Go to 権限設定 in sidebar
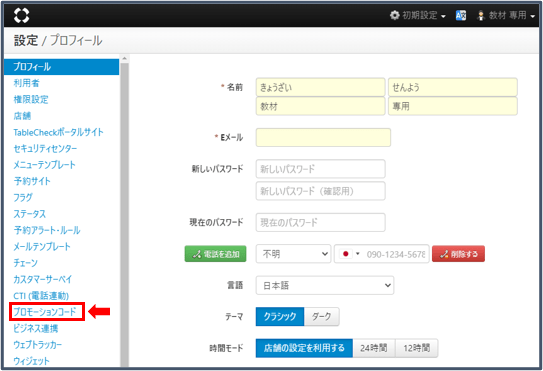Image resolution: width=543 pixels, height=371 pixels. (31, 99)
